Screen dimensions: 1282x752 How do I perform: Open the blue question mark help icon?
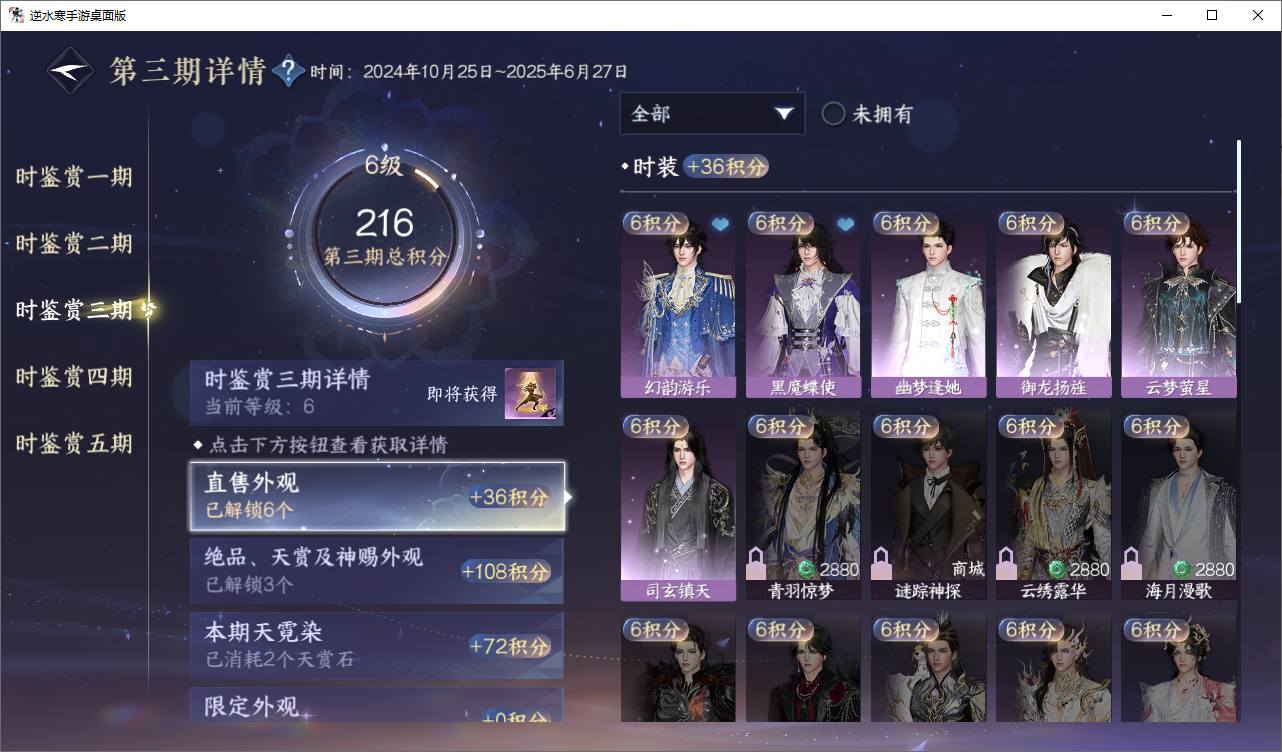point(288,71)
